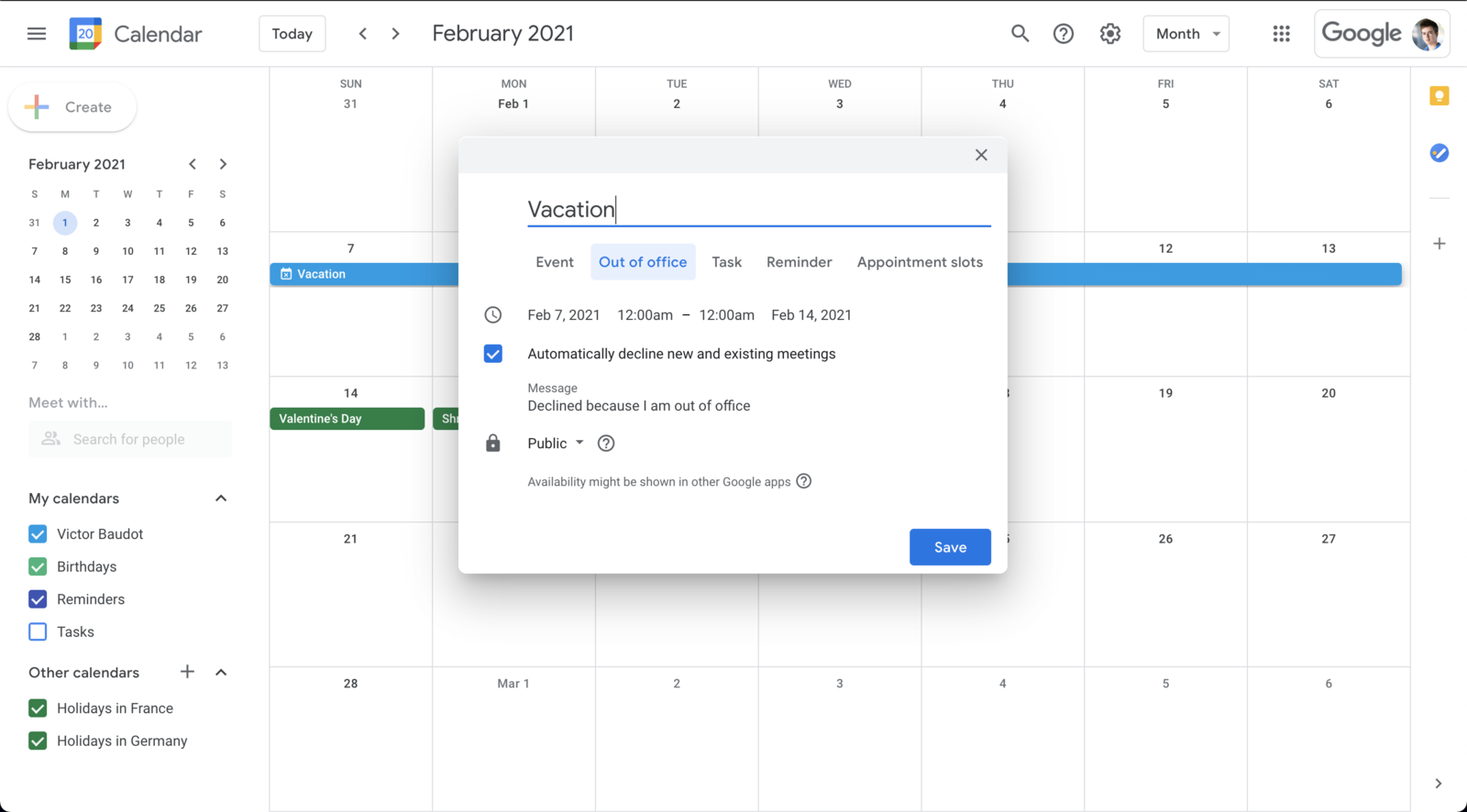Open help icon beside availability note

pyautogui.click(x=804, y=481)
